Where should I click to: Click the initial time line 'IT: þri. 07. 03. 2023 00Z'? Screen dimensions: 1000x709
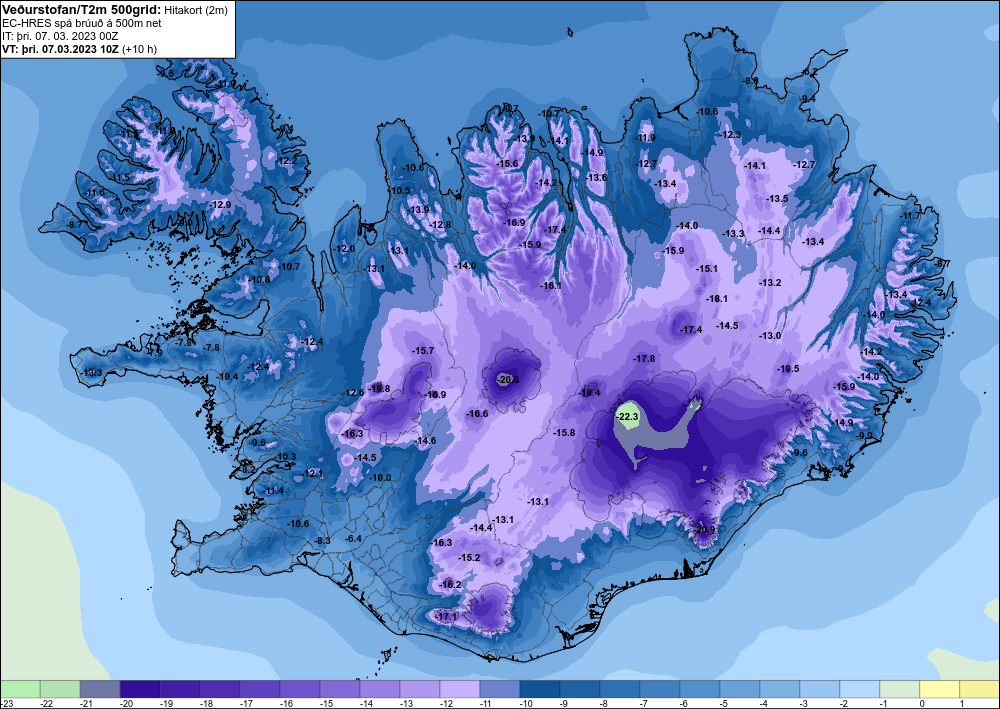[60, 36]
